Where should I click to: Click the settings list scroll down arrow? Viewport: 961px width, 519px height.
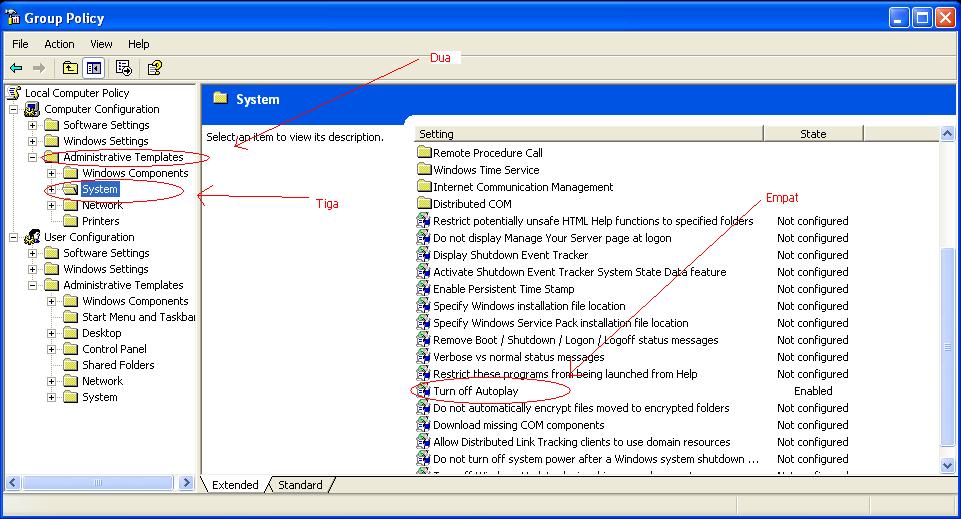(948, 465)
